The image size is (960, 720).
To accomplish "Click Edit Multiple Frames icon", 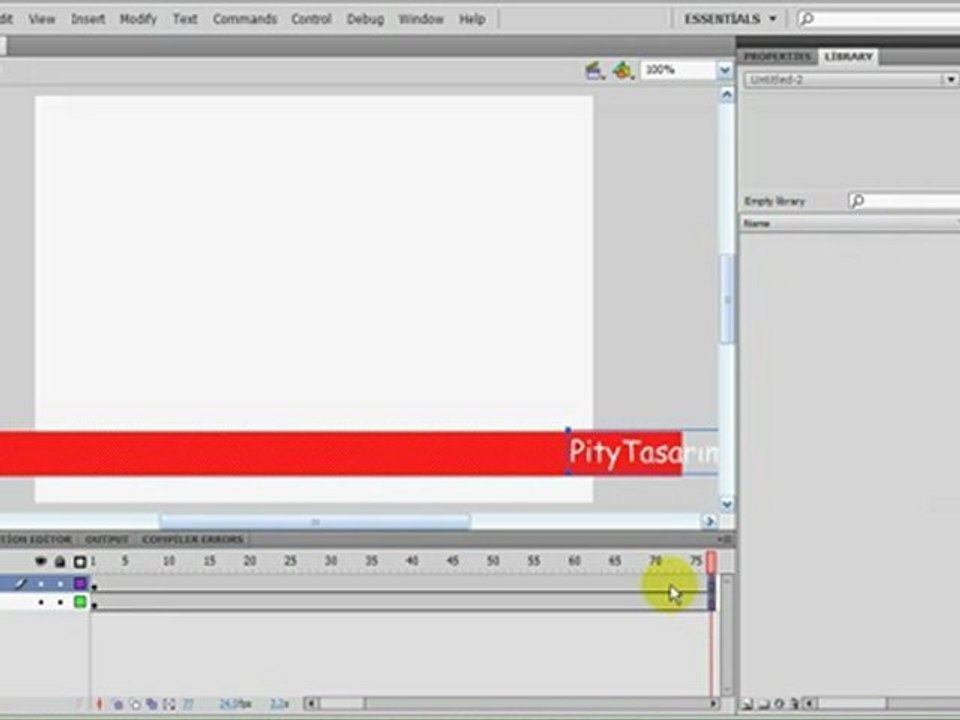I will (x=152, y=704).
